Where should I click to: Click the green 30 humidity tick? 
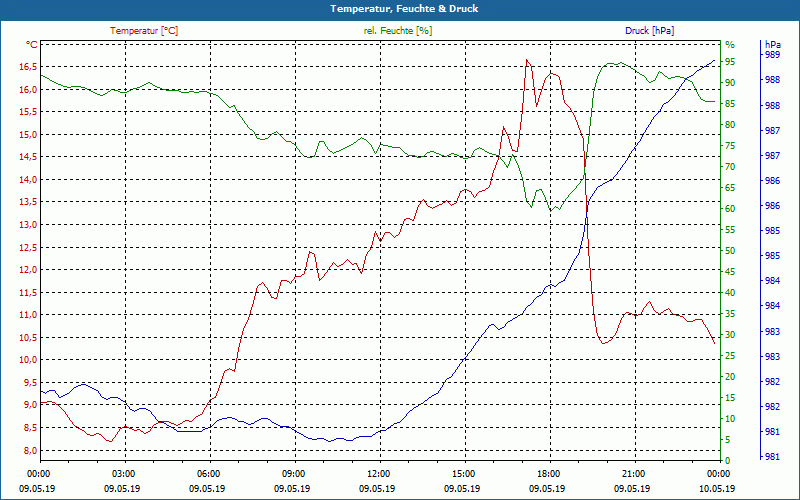730,335
